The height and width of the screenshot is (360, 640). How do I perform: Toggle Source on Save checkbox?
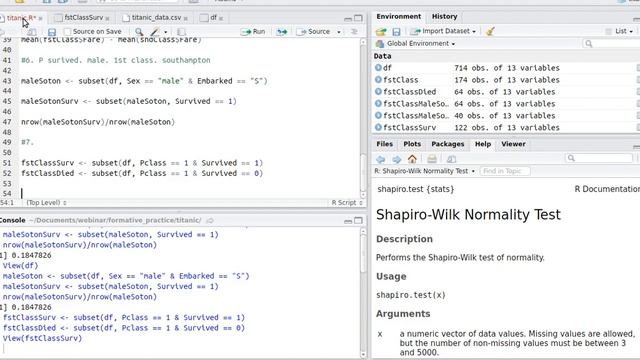point(68,31)
